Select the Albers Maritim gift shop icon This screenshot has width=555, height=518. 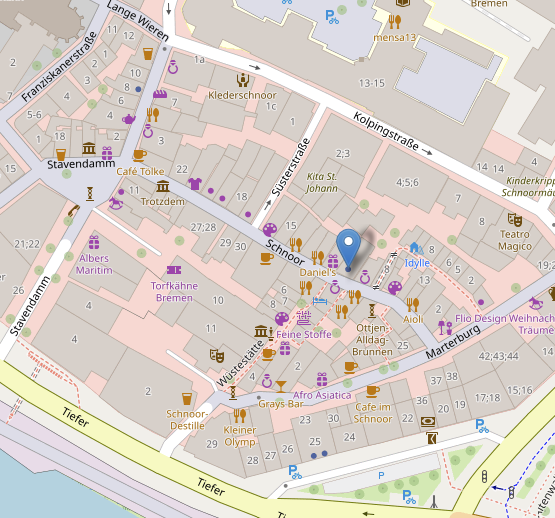94,243
